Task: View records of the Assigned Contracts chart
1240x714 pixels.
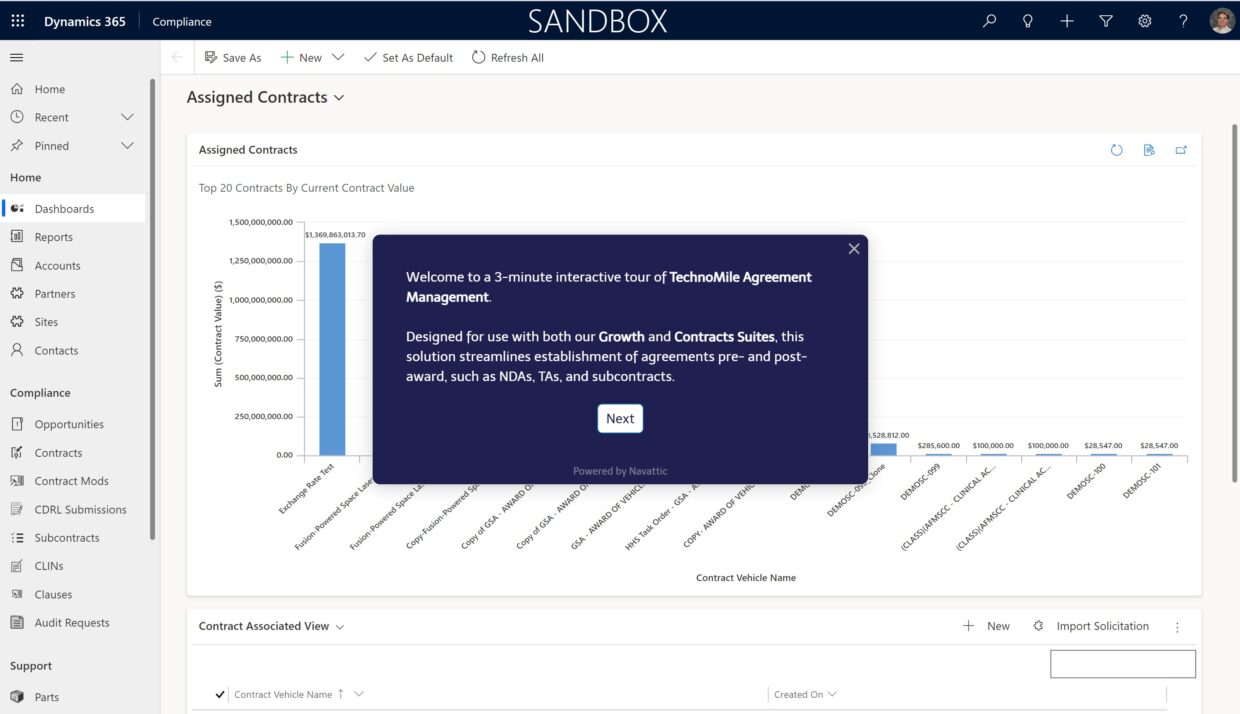Action: click(x=1149, y=150)
